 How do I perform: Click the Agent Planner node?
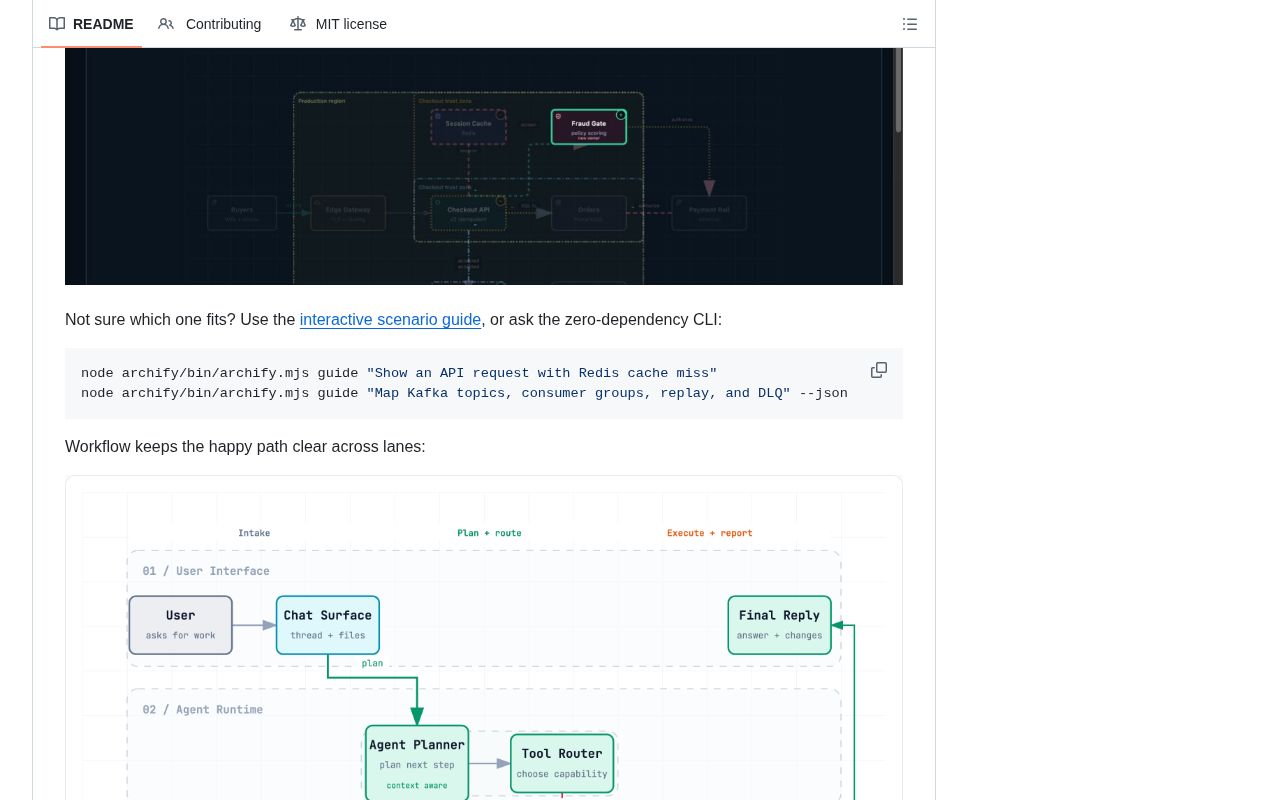click(x=417, y=763)
